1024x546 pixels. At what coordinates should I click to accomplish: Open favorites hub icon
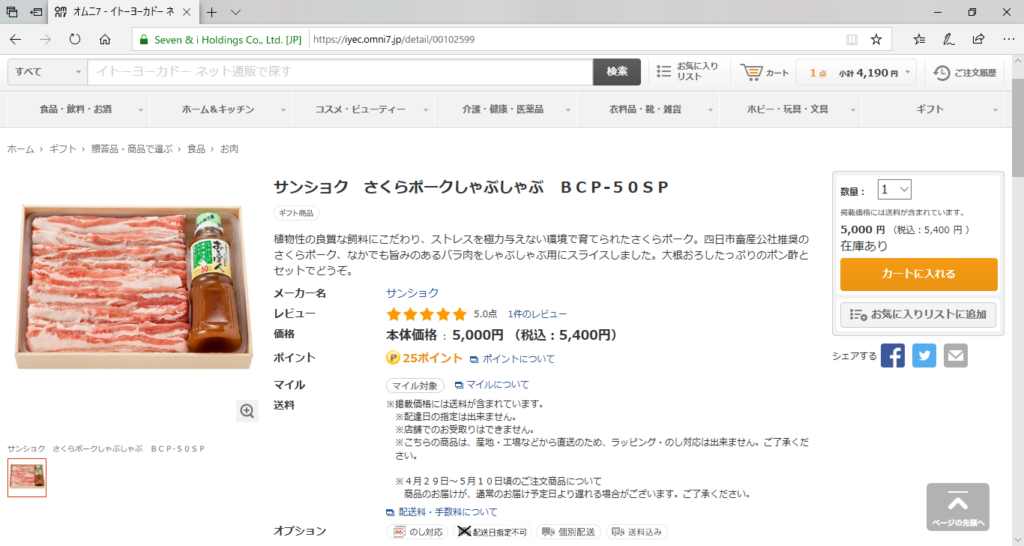point(920,39)
